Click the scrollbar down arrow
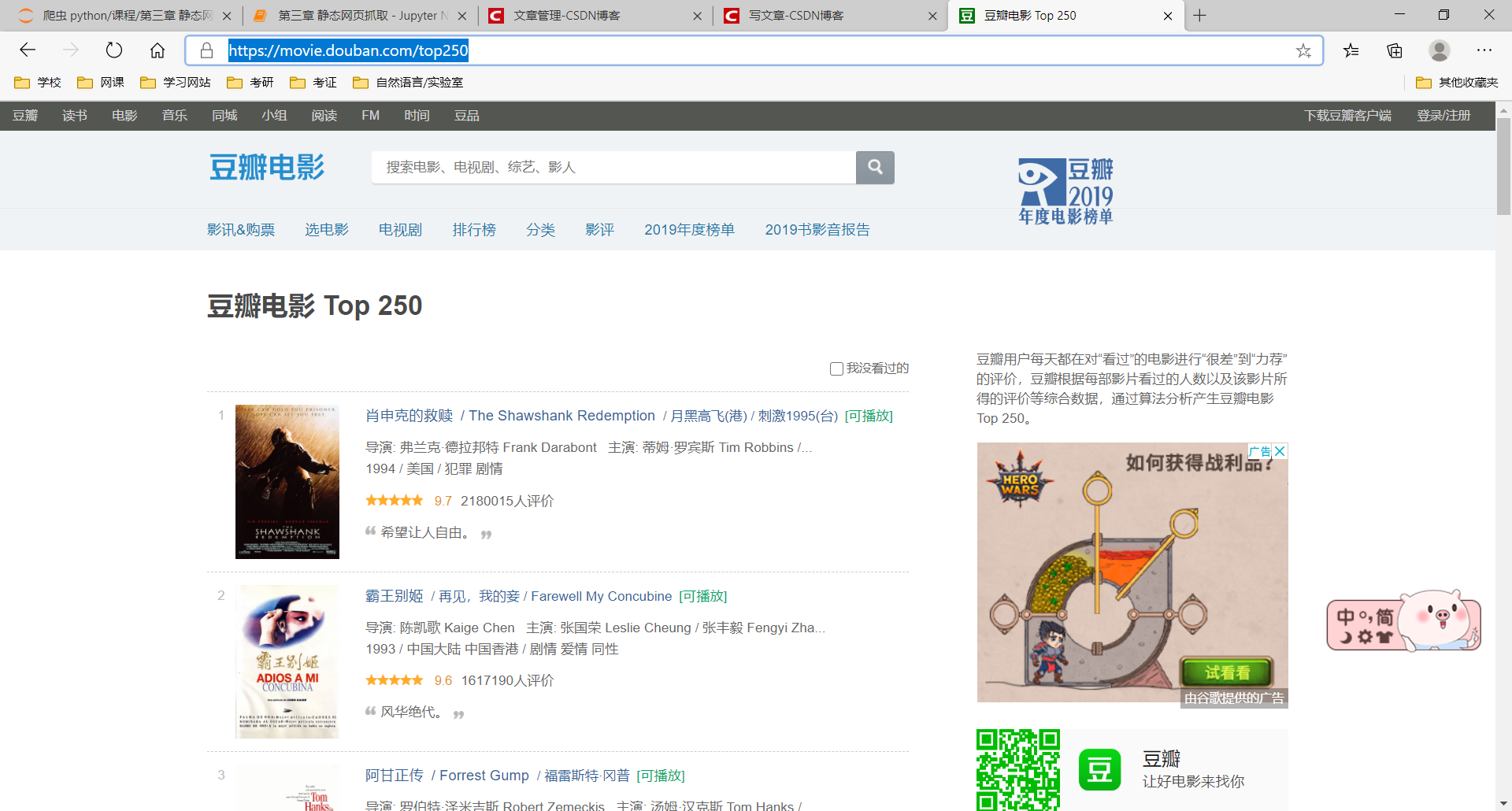1512x811 pixels. click(x=1503, y=804)
